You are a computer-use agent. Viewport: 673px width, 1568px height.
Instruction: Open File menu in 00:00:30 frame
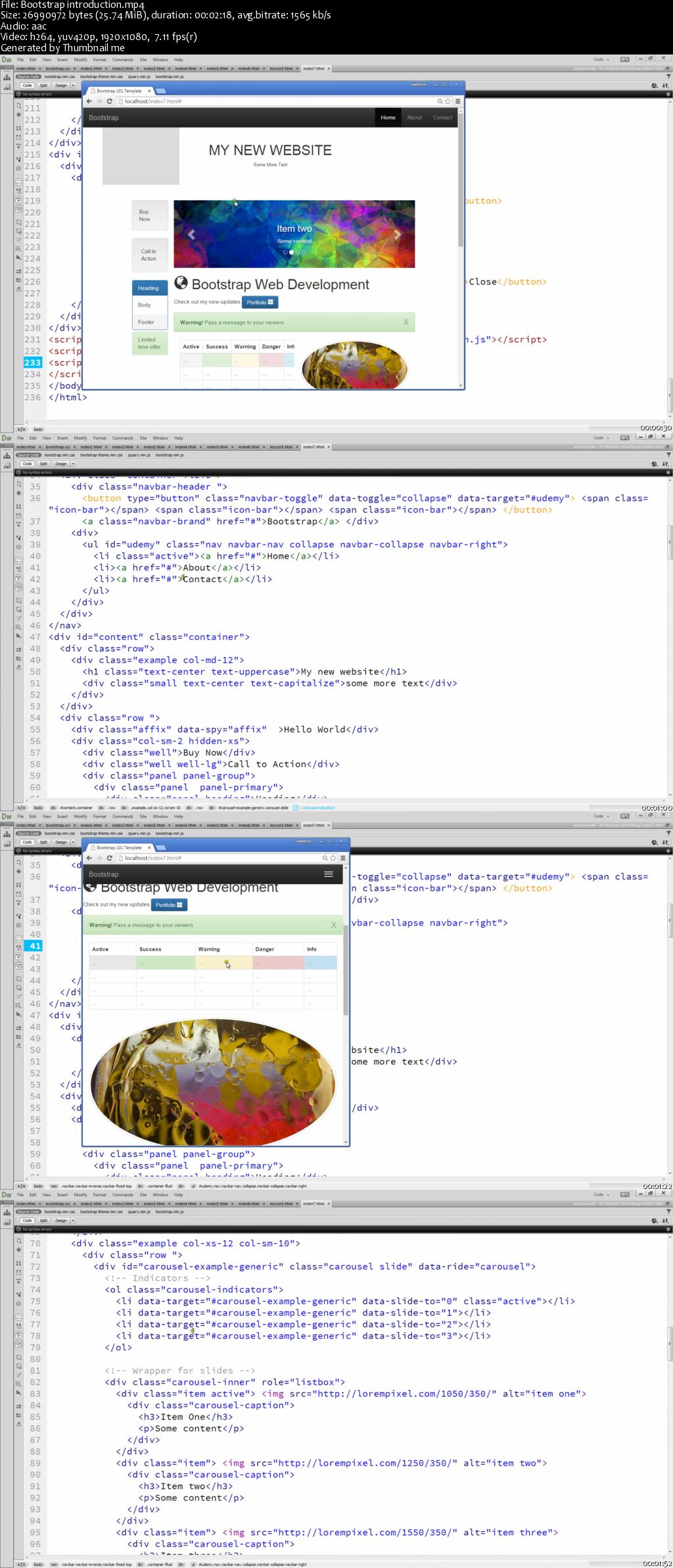pyautogui.click(x=20, y=60)
